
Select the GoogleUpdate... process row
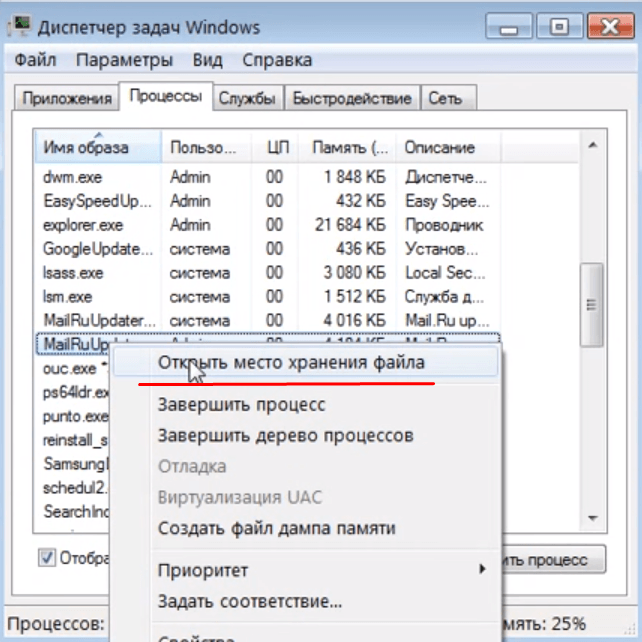[x=267, y=249]
